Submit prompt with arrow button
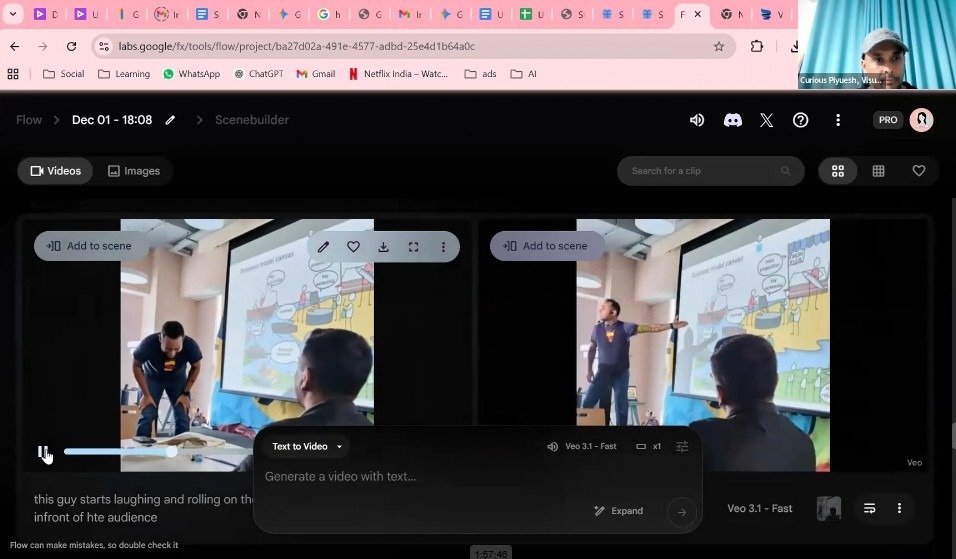Viewport: 956px width, 559px height. (x=682, y=513)
